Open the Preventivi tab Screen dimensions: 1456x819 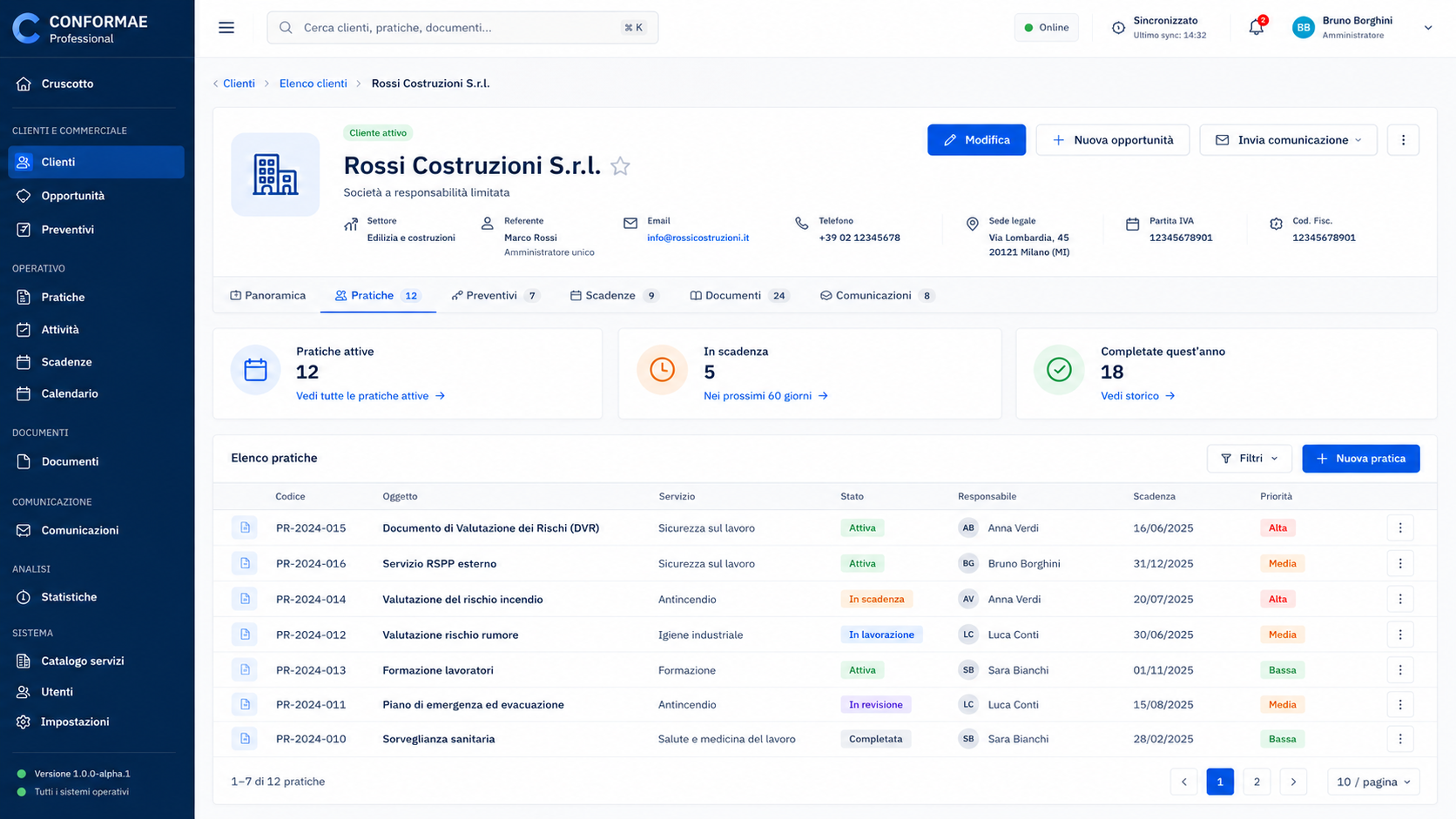coord(495,296)
